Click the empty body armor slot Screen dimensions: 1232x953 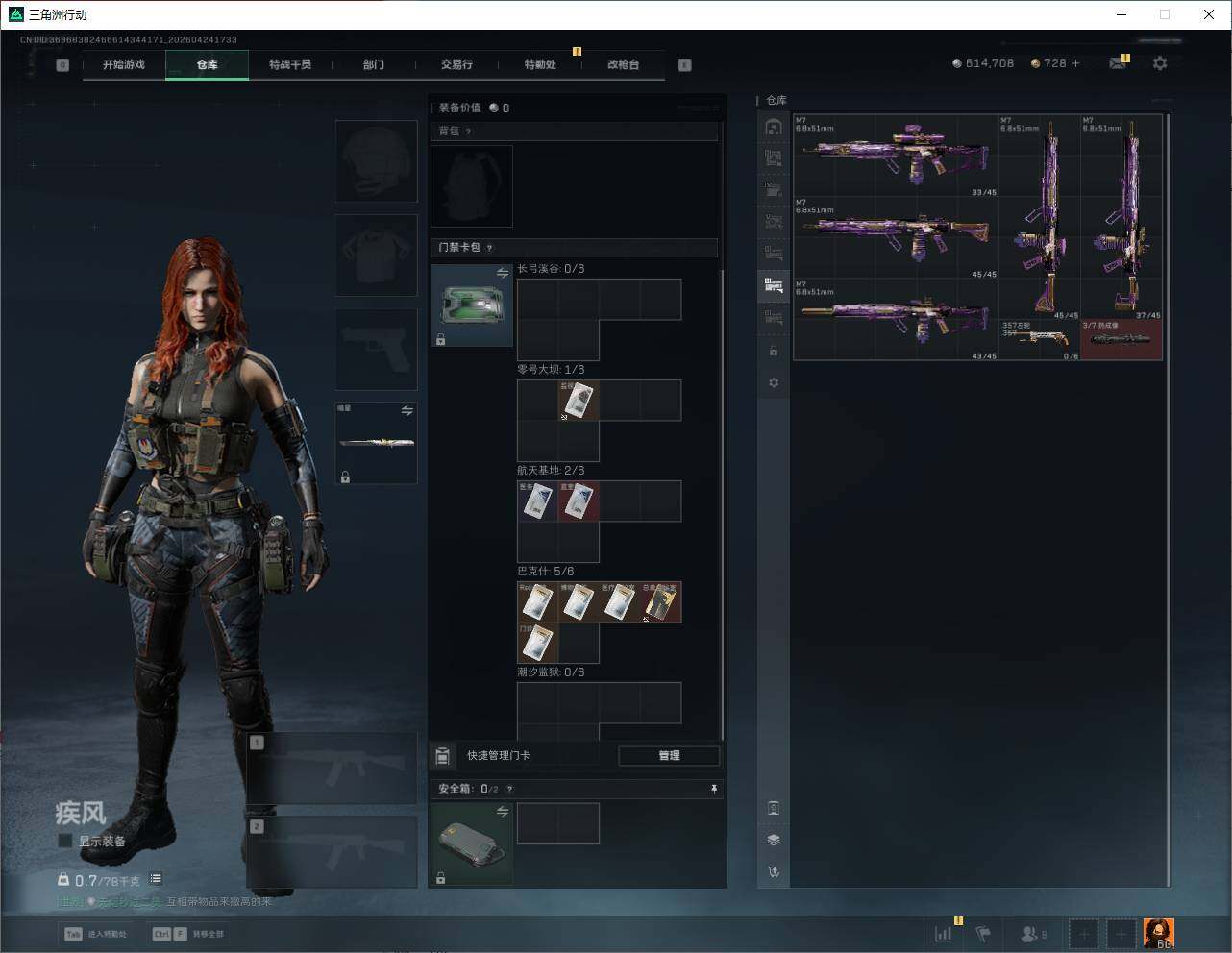376,256
